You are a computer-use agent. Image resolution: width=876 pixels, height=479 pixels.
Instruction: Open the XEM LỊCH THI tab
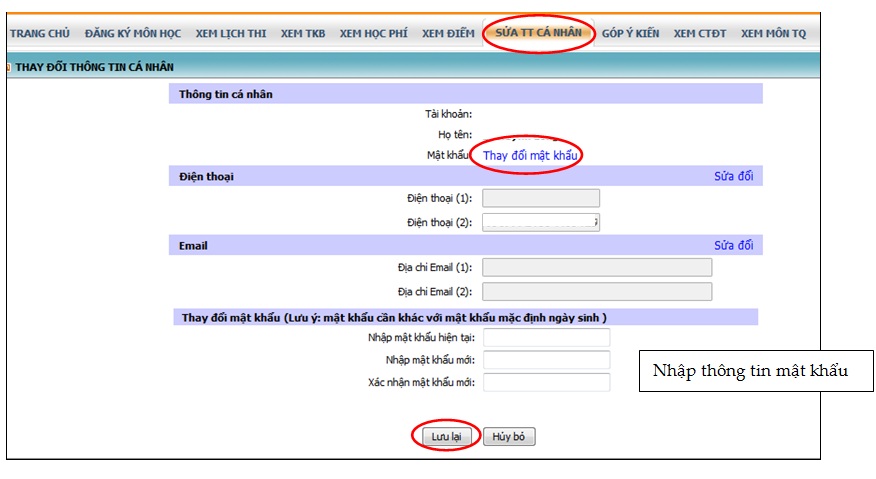point(230,33)
